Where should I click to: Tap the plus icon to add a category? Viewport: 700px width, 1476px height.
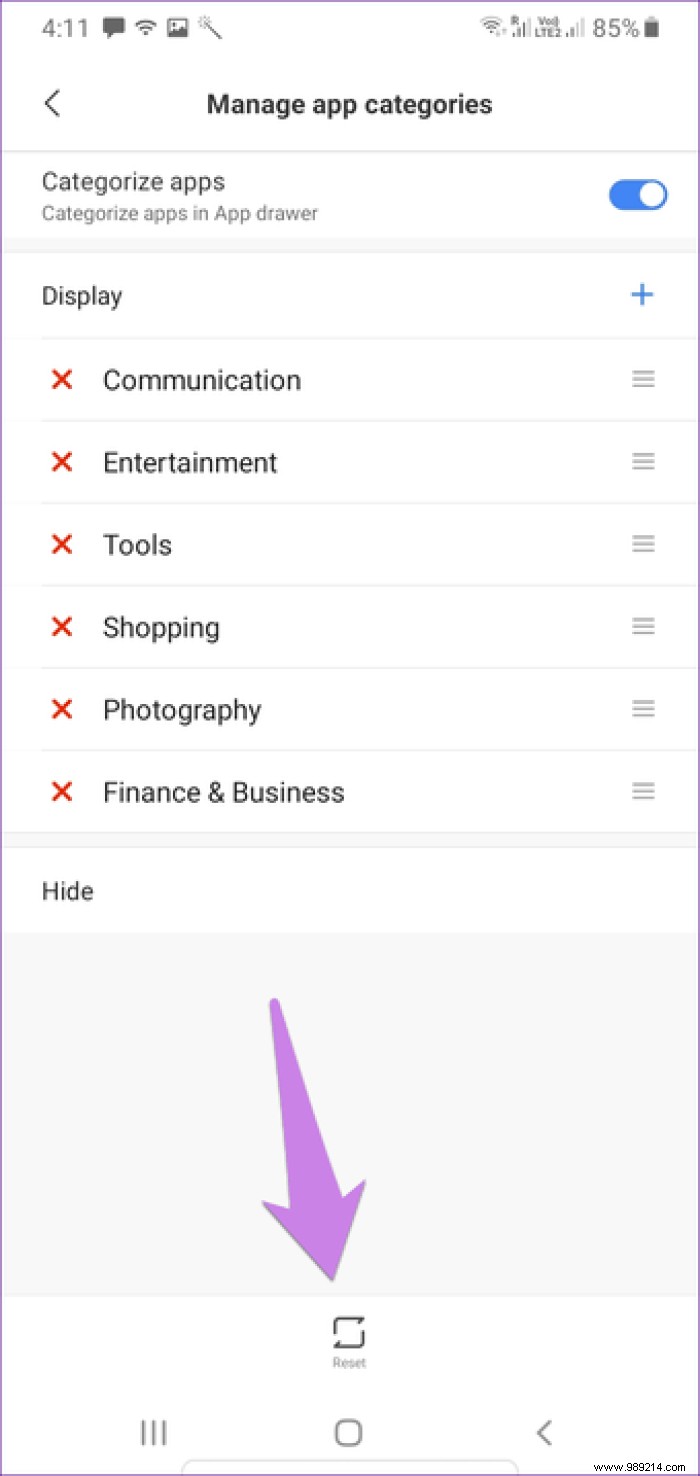pos(642,294)
